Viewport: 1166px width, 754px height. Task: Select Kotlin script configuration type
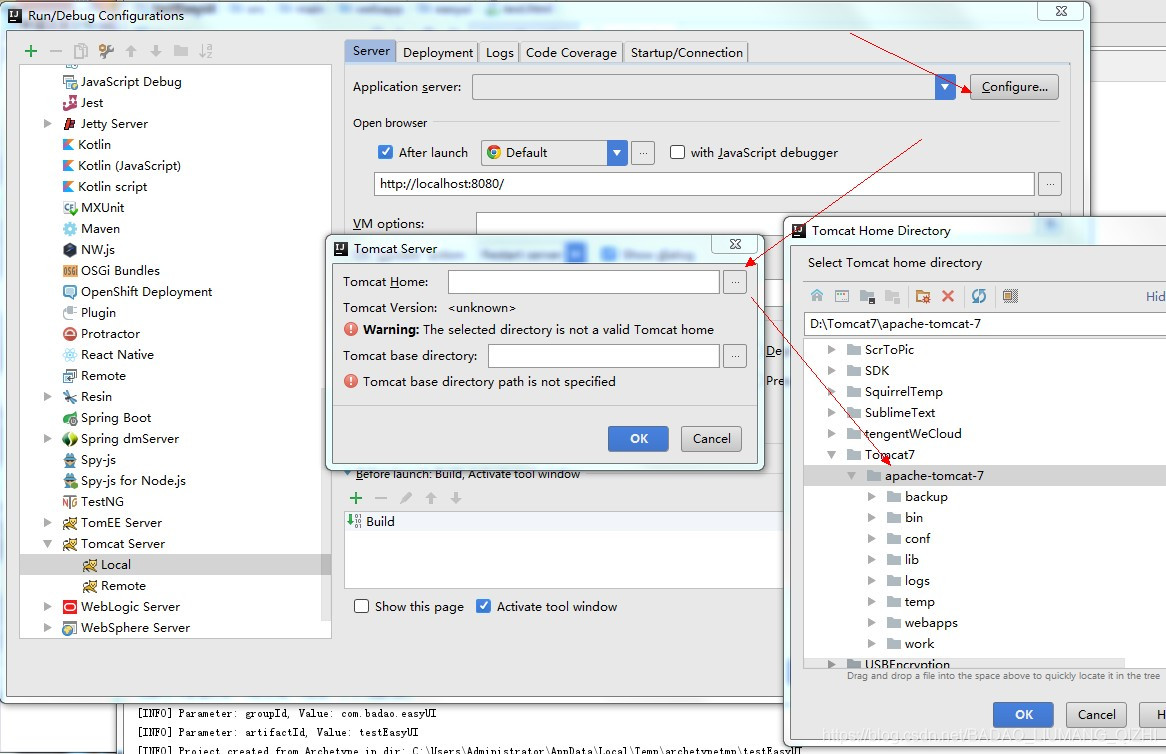(112, 187)
